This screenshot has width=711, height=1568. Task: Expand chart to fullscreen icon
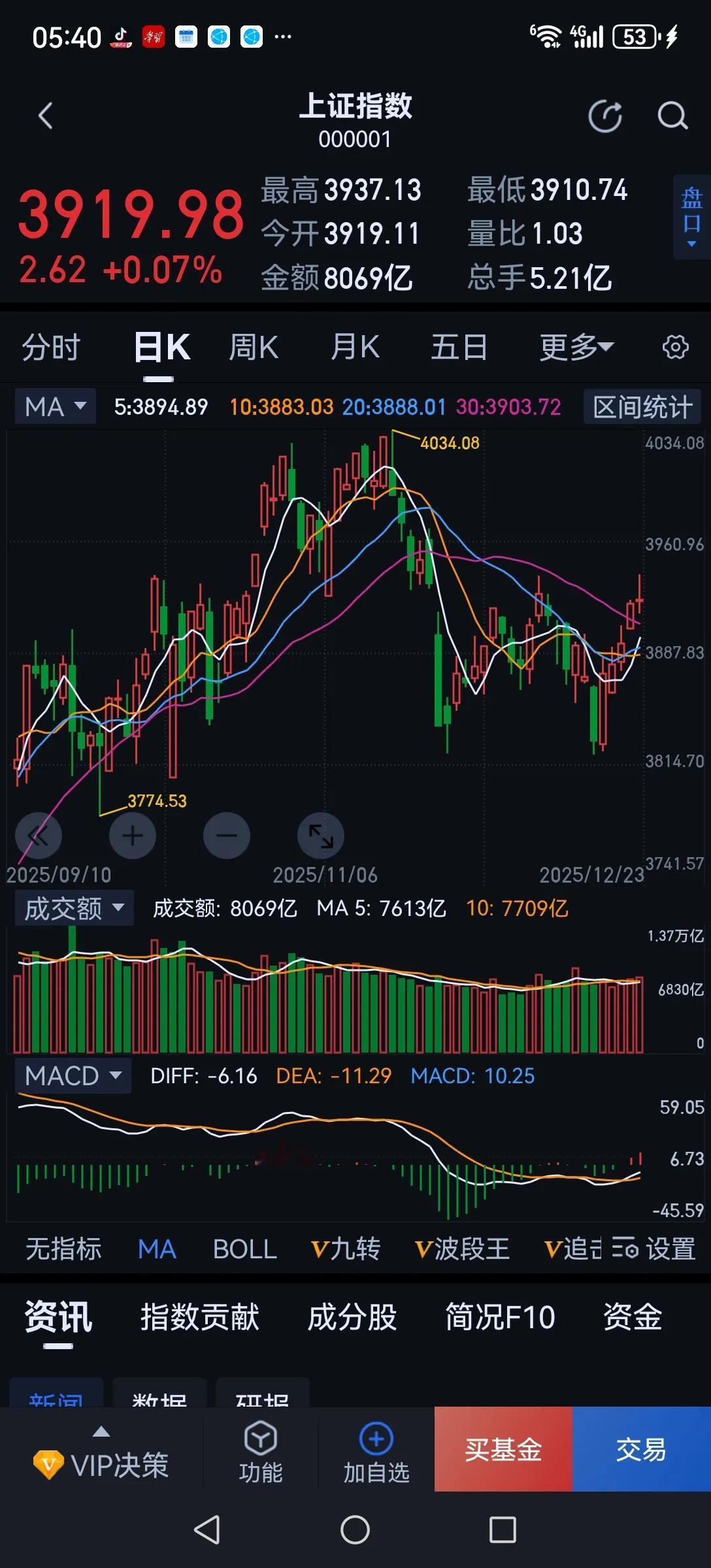(321, 836)
